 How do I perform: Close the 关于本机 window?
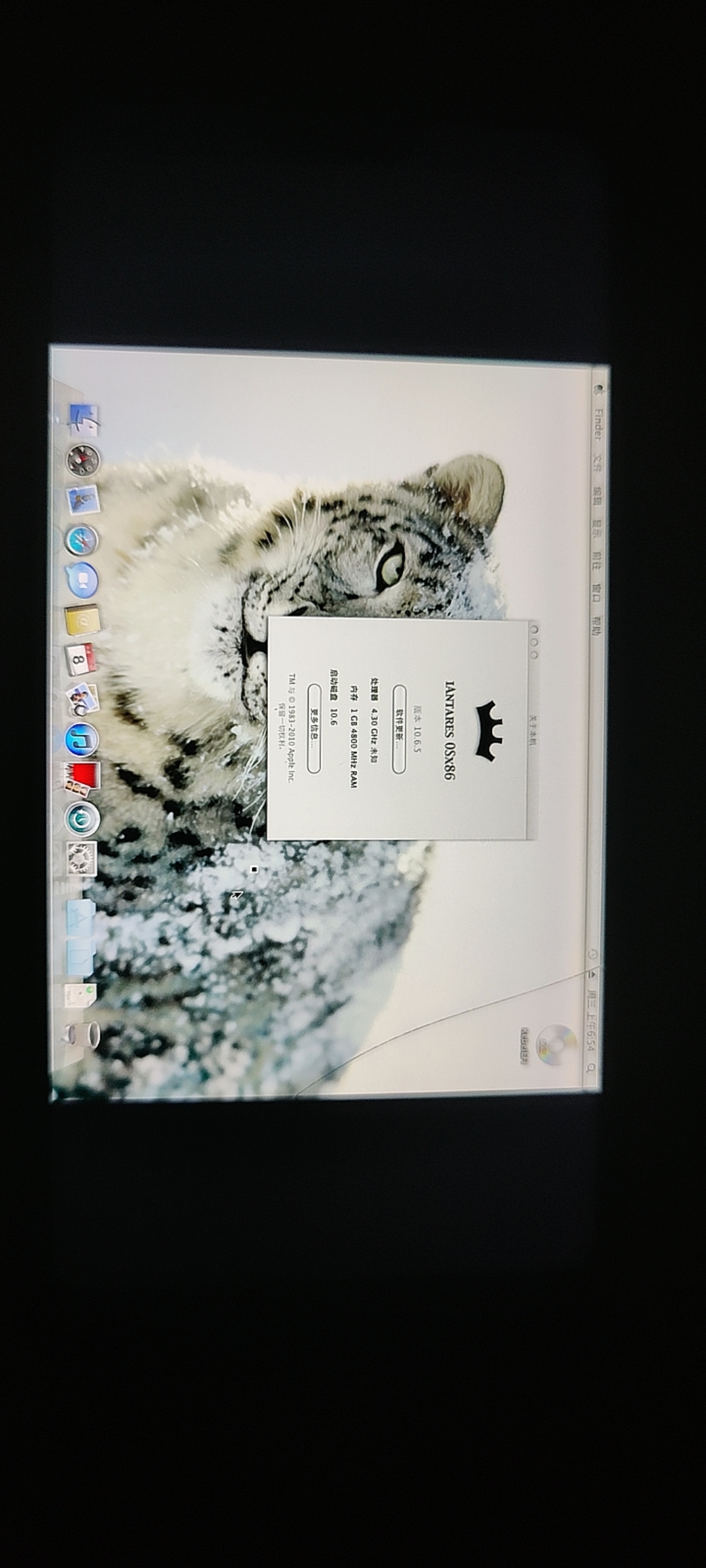534,630
